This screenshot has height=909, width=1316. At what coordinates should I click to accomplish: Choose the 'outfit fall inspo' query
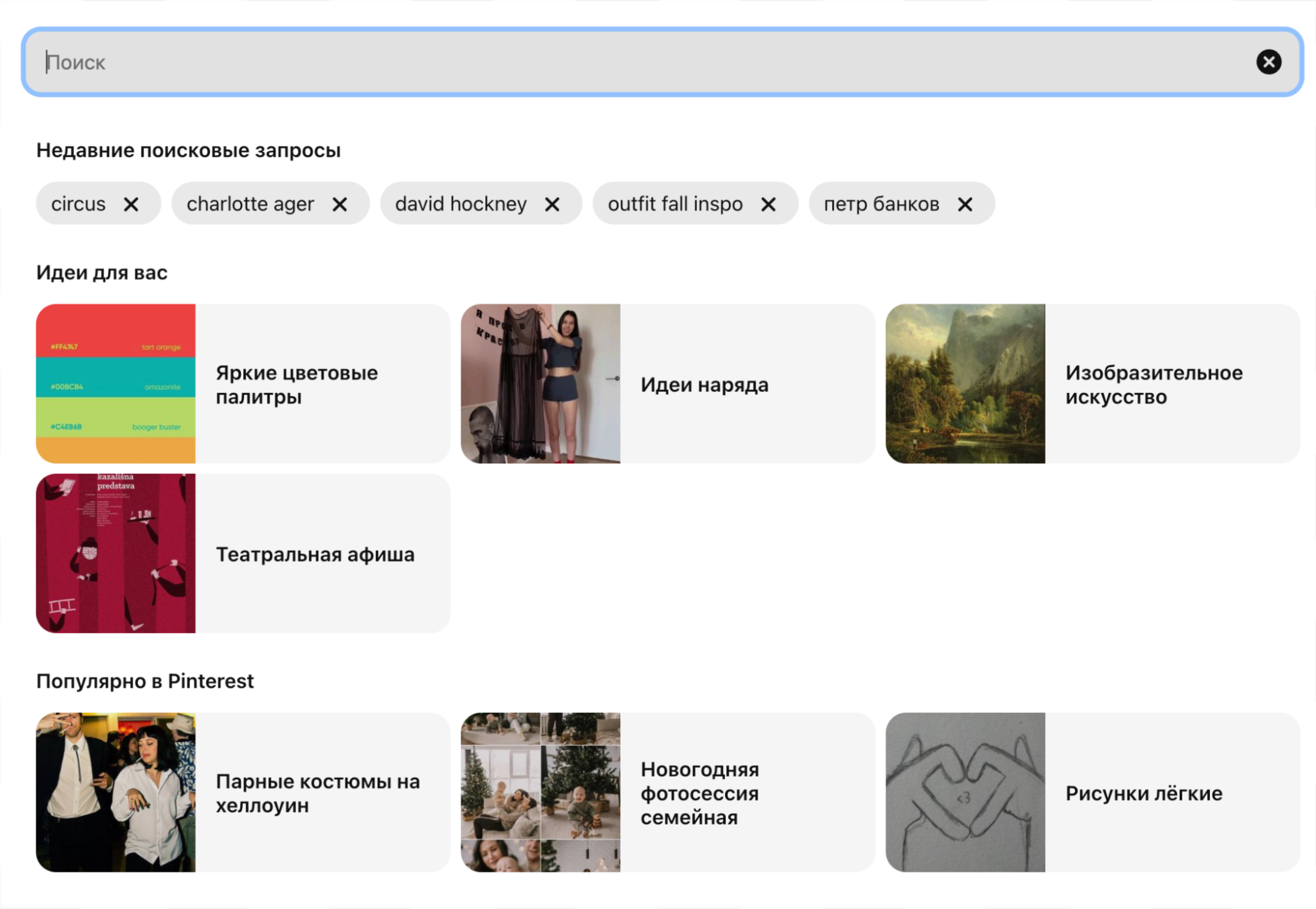pos(675,204)
